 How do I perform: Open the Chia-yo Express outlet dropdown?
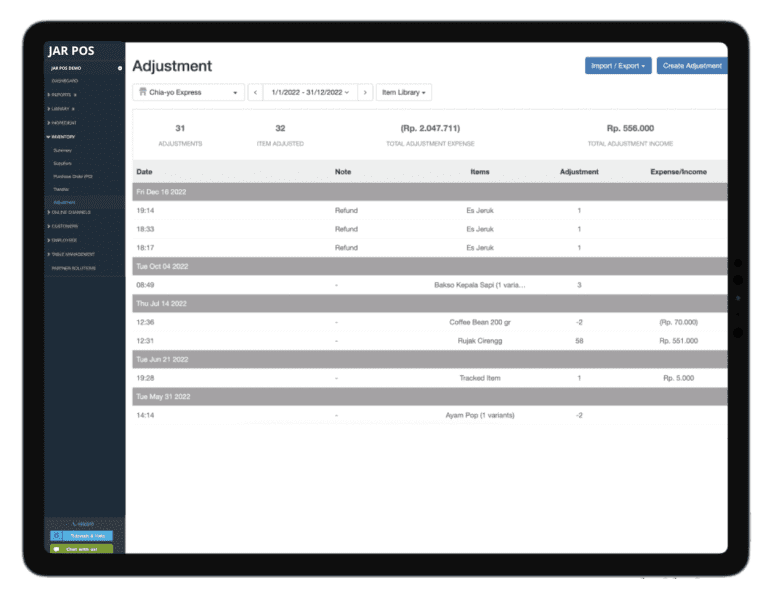189,93
